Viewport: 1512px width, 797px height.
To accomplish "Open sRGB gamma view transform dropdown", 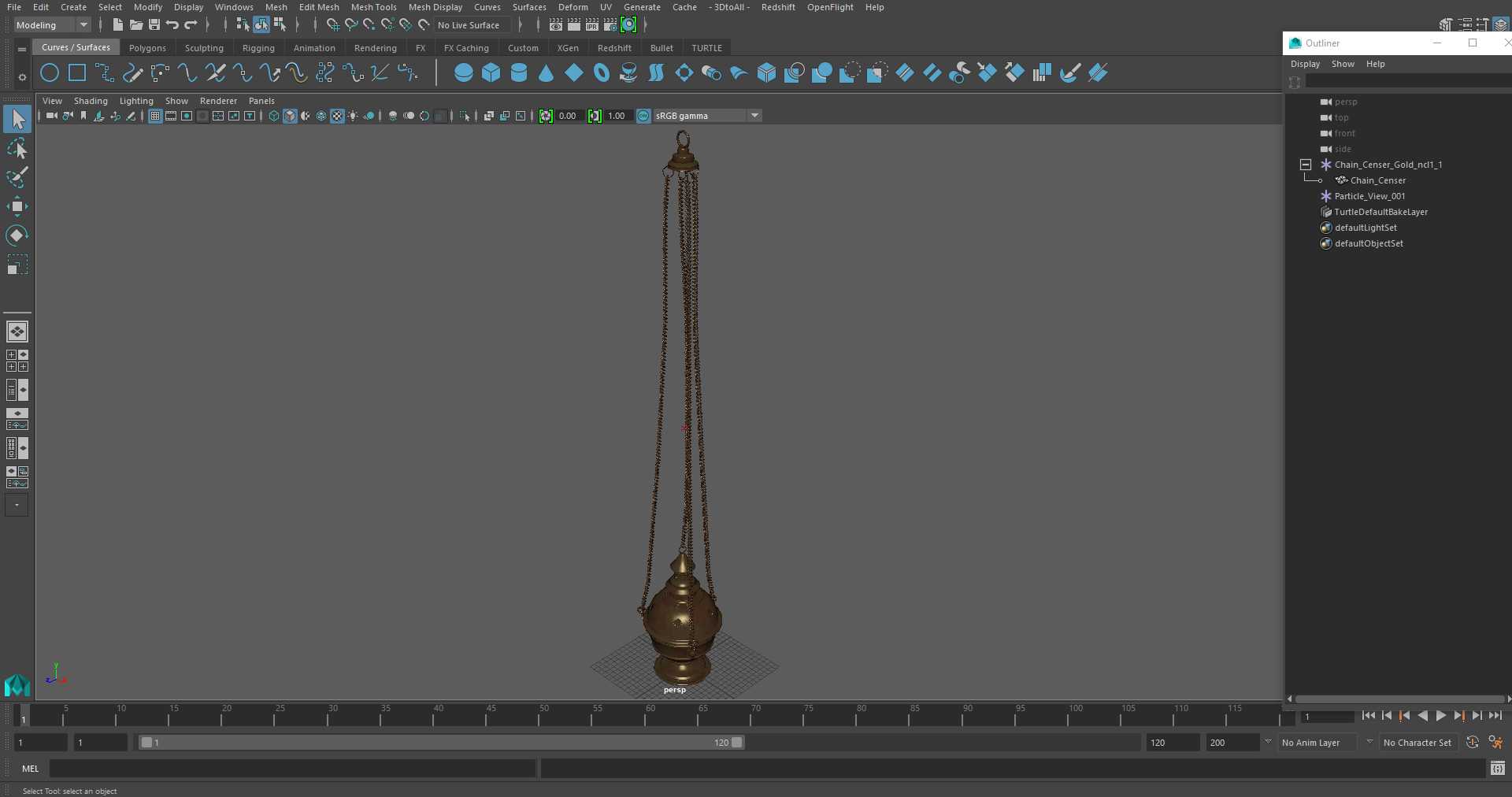I will click(707, 116).
